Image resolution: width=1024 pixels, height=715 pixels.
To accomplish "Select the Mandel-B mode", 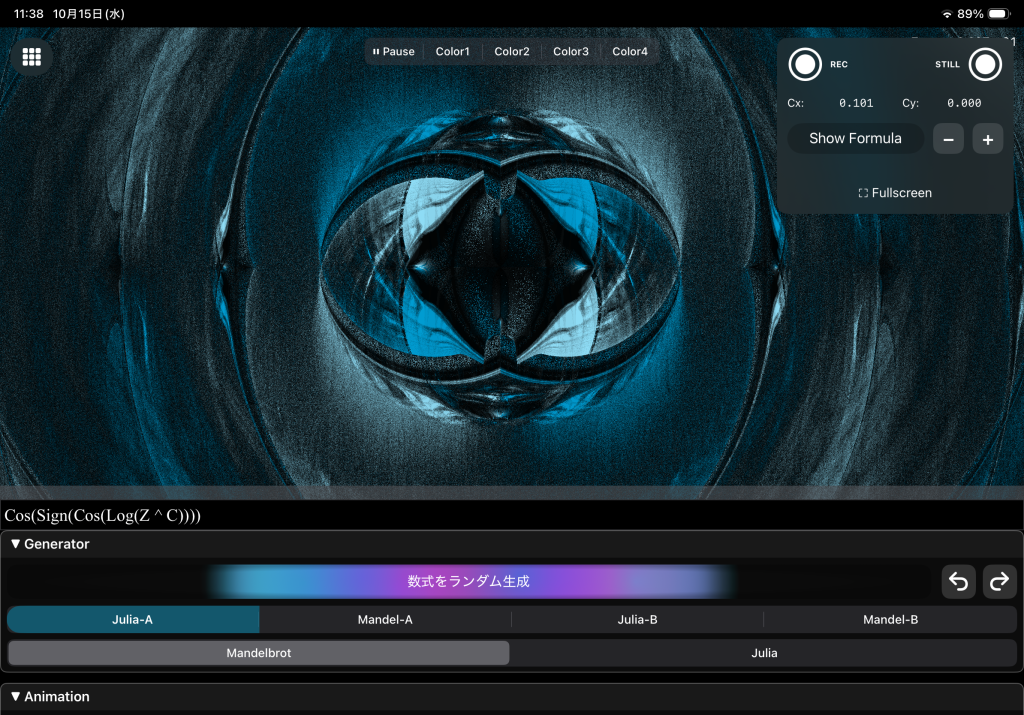I will point(890,620).
